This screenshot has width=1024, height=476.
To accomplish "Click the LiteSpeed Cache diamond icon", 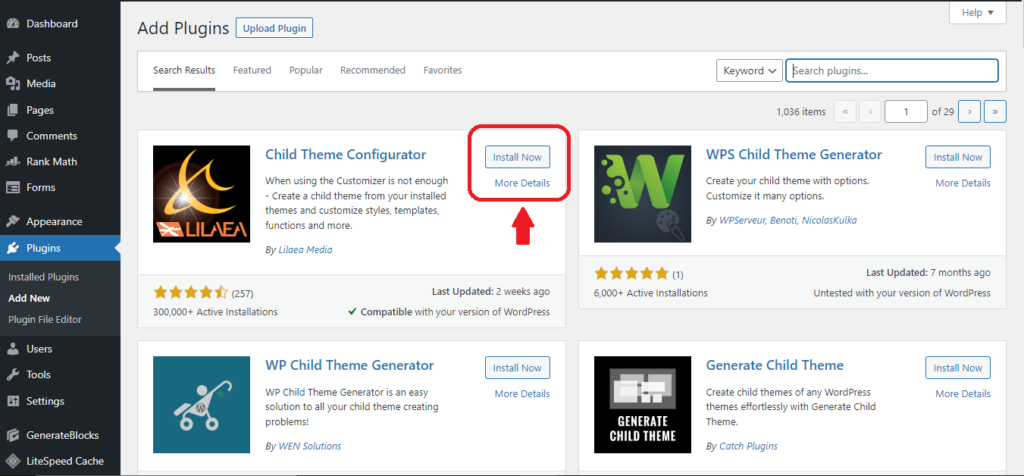I will pos(12,462).
